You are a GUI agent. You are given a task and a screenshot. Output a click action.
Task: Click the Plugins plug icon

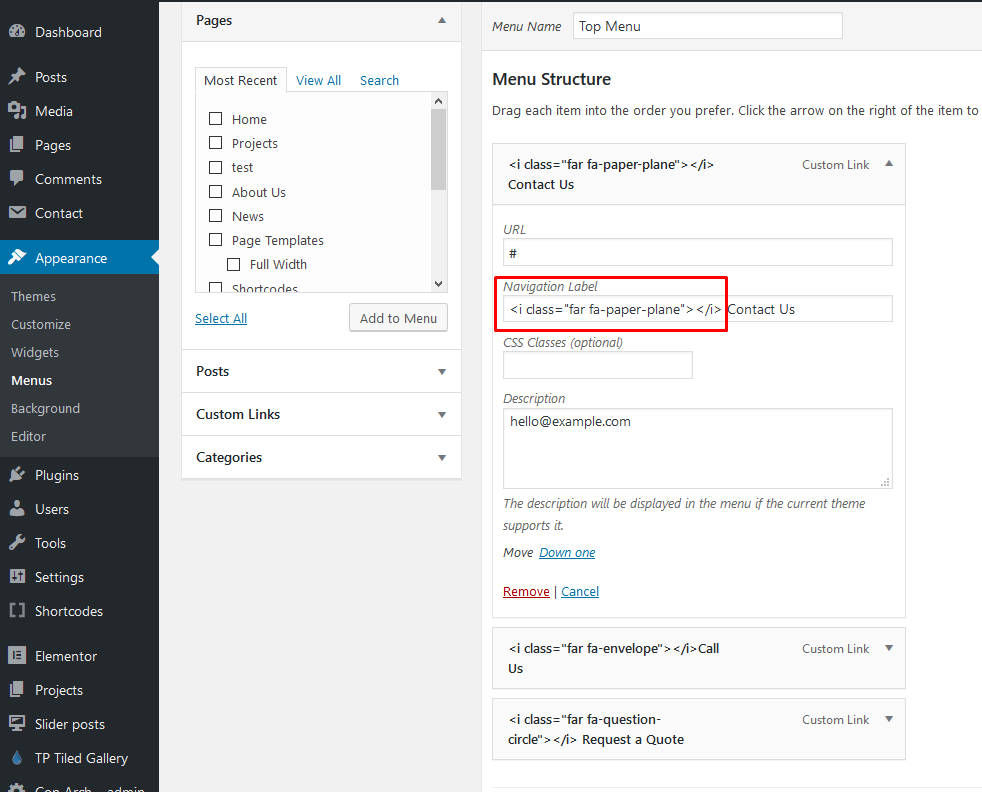pos(17,475)
